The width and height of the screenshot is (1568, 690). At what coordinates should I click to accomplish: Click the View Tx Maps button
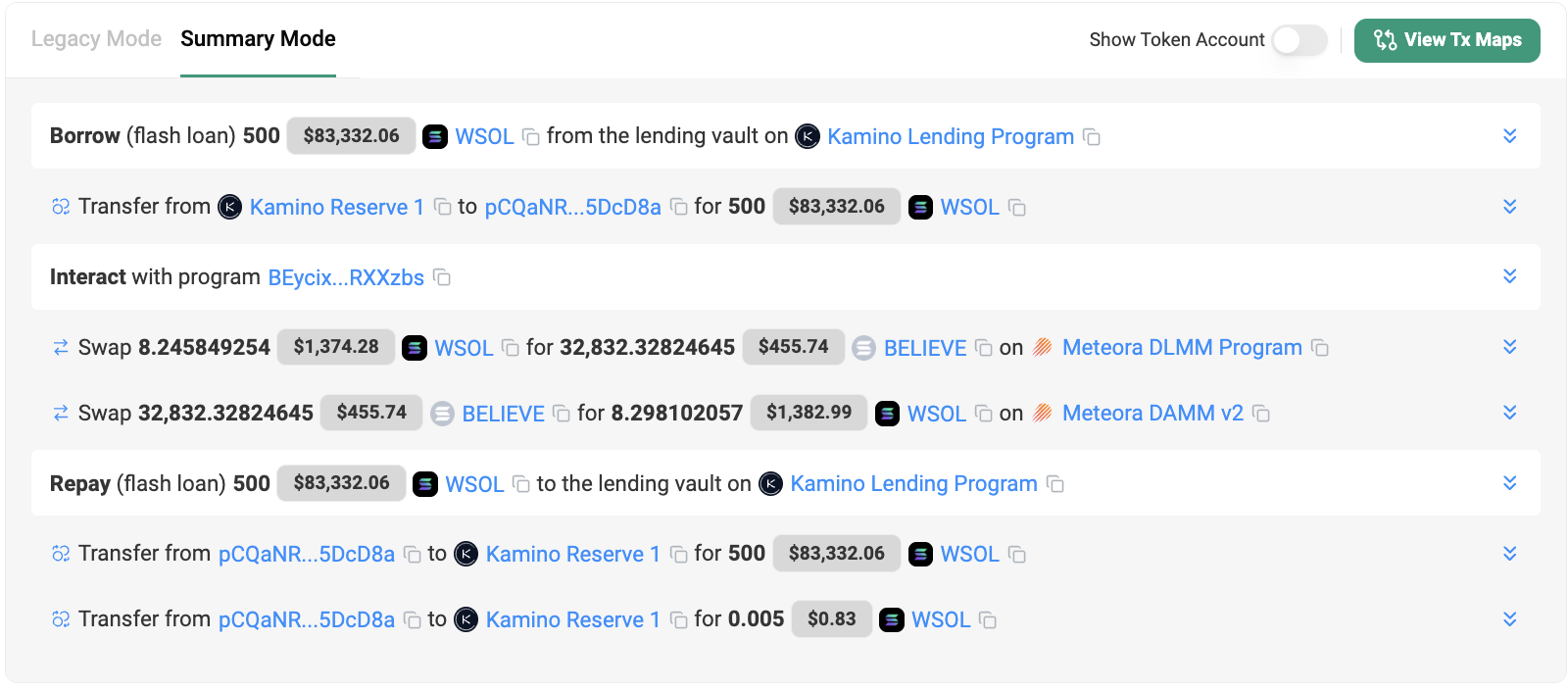click(1446, 40)
